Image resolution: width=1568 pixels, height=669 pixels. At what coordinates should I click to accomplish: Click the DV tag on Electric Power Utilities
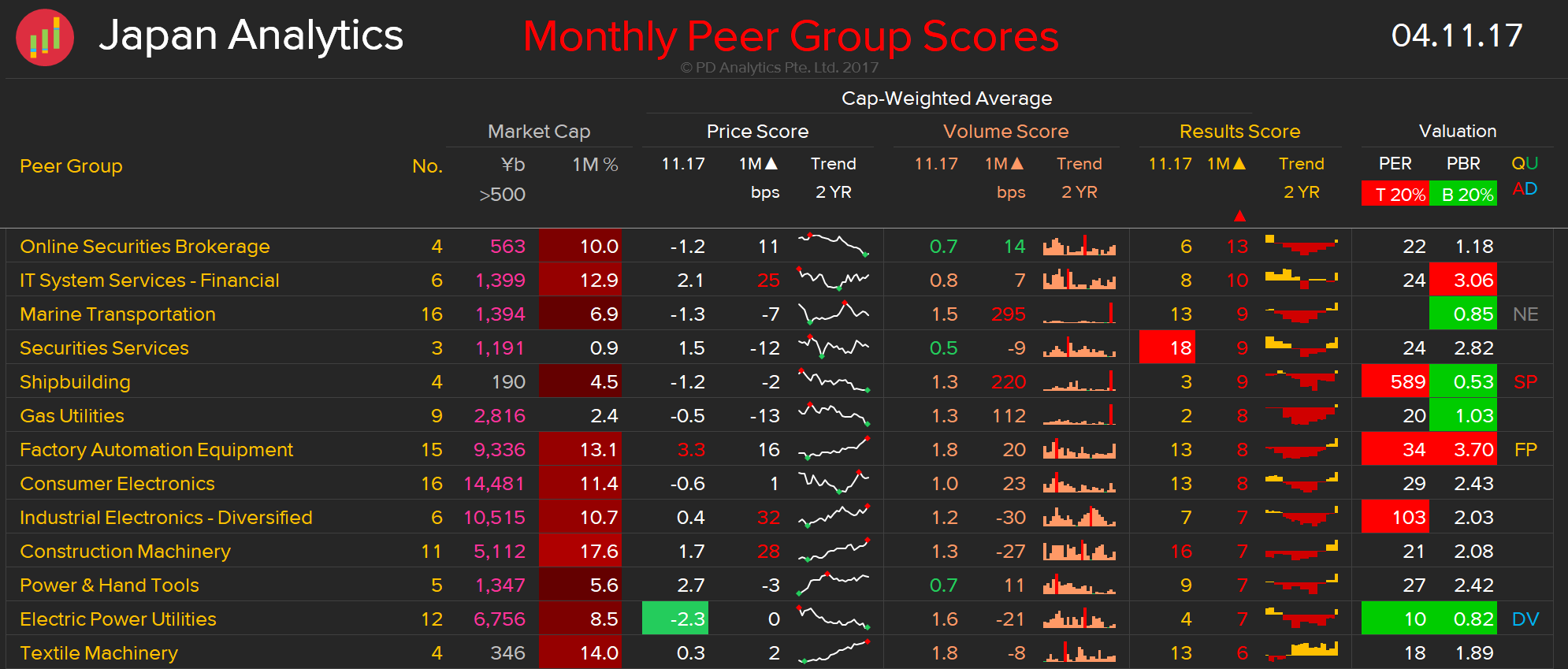coord(1525,619)
